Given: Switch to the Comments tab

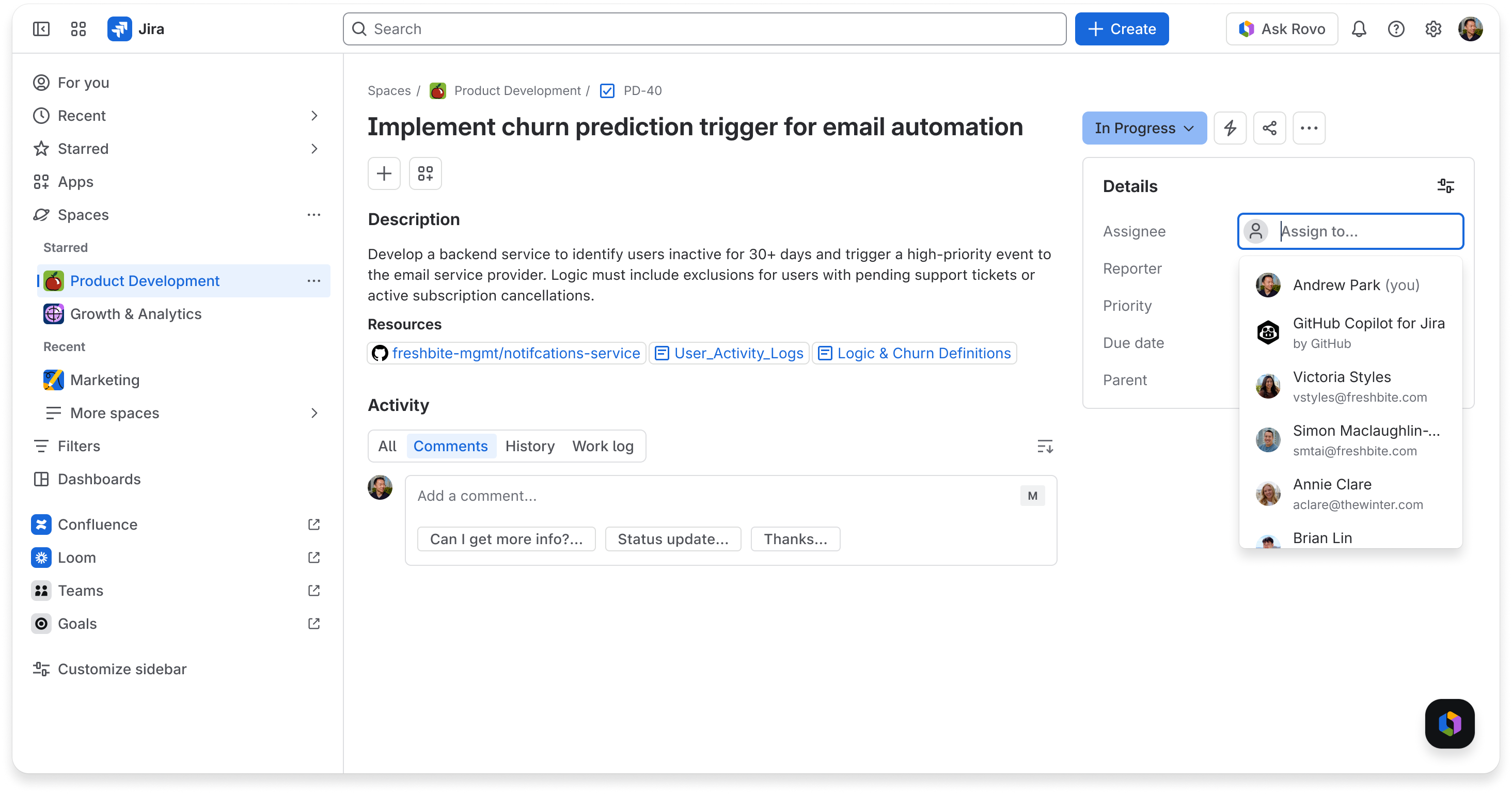Looking at the screenshot, I should pyautogui.click(x=450, y=446).
